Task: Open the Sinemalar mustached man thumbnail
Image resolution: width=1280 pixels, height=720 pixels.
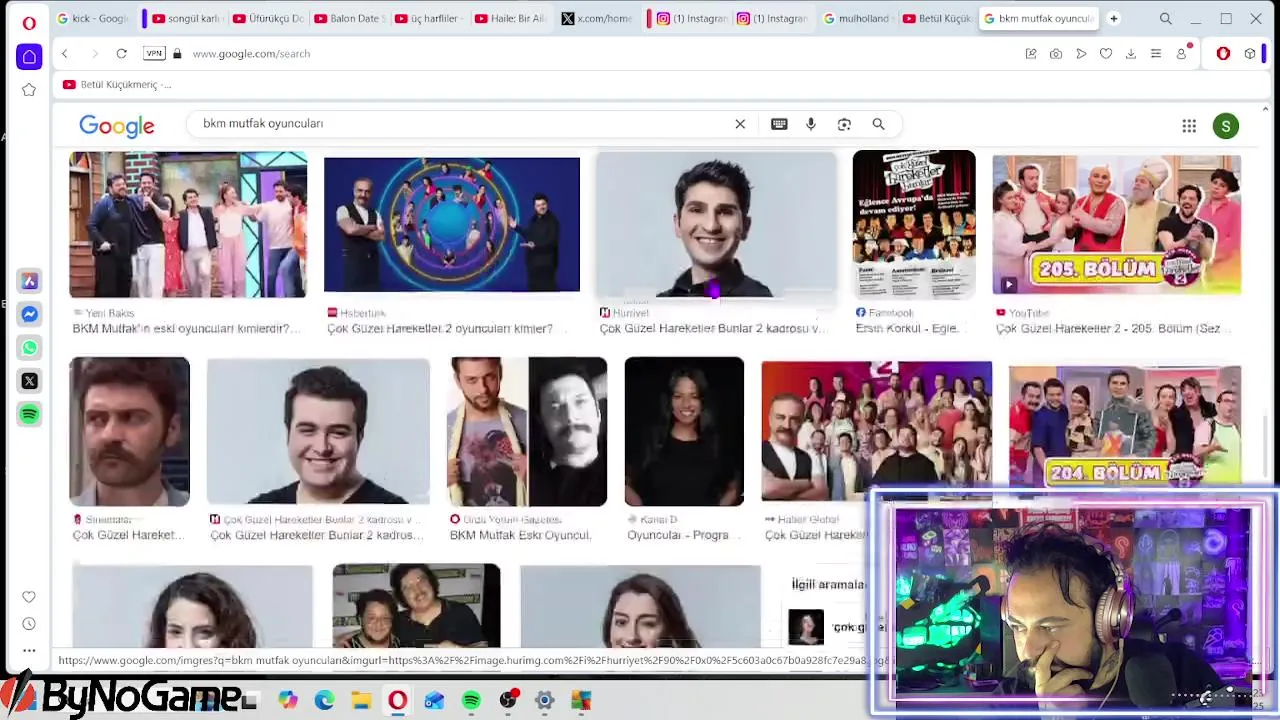Action: tap(129, 431)
